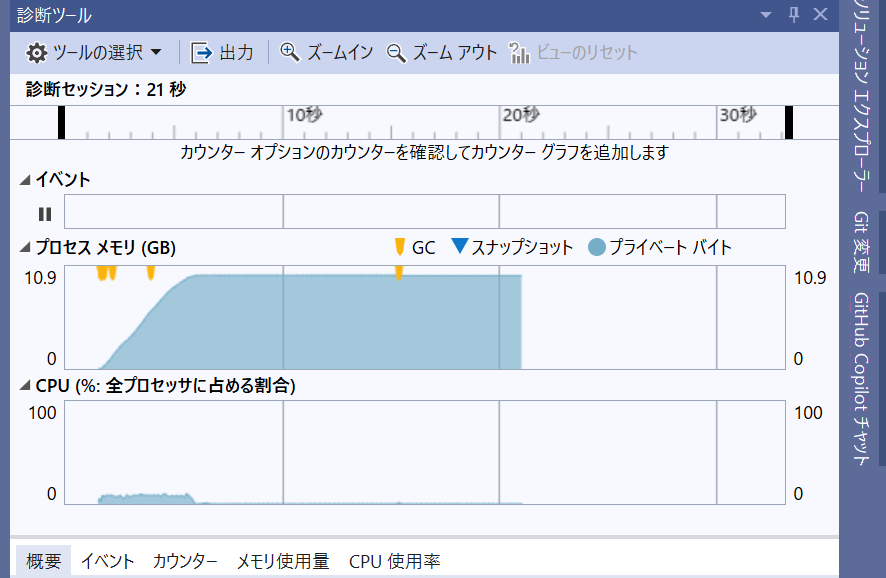Click the left black timeline selection handle
The height and width of the screenshot is (578, 886).
pyautogui.click(x=62, y=122)
